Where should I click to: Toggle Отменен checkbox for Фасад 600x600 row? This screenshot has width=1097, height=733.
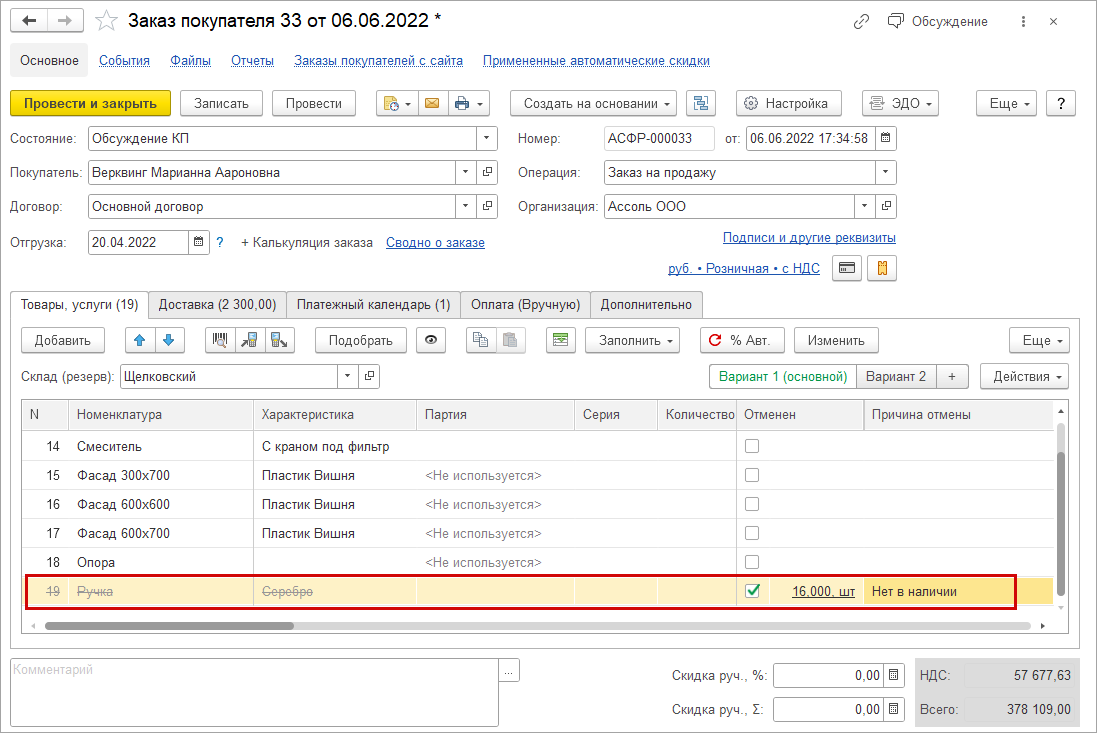point(752,504)
